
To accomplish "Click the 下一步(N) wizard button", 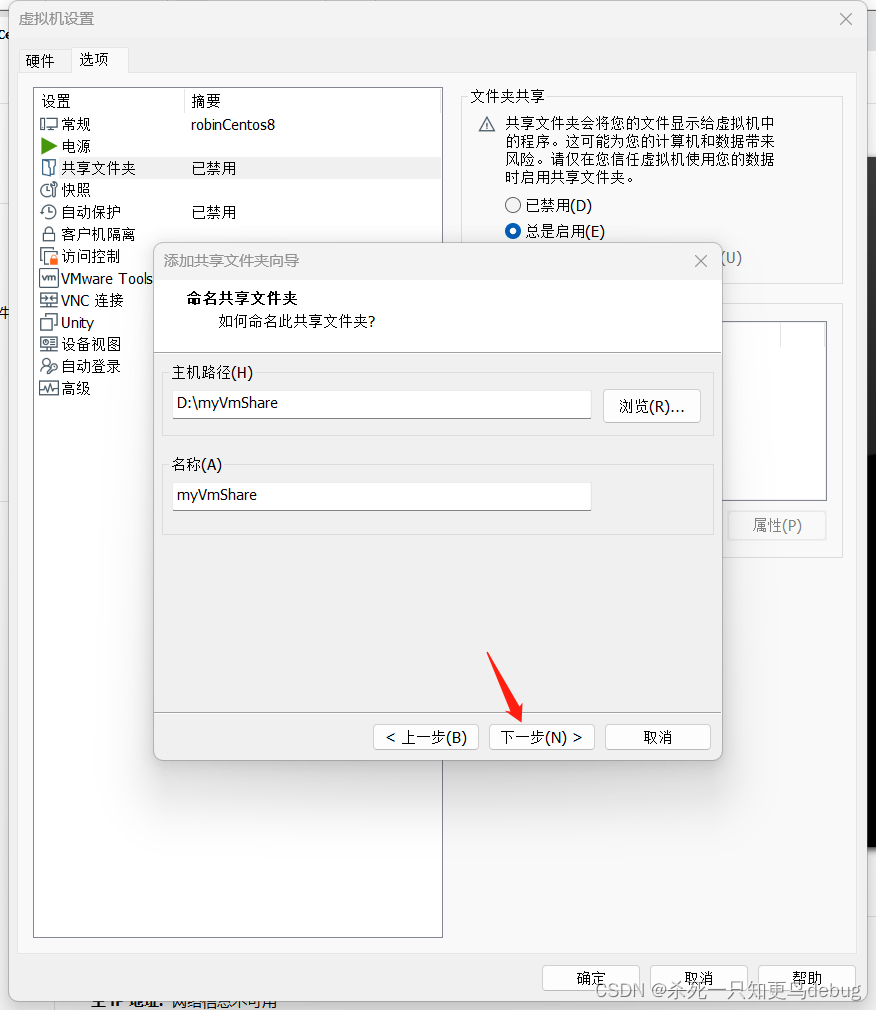I will [x=541, y=737].
